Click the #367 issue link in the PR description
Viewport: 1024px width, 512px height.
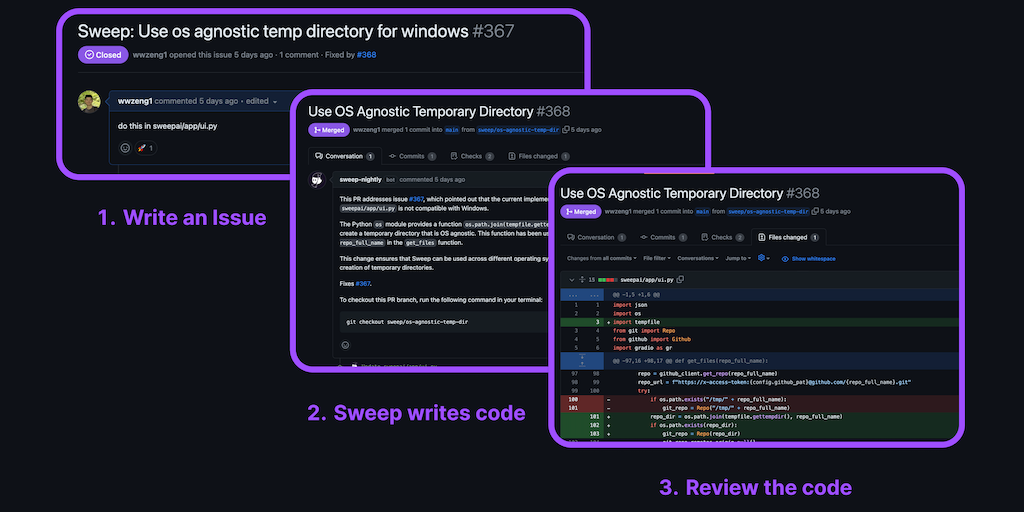point(416,199)
